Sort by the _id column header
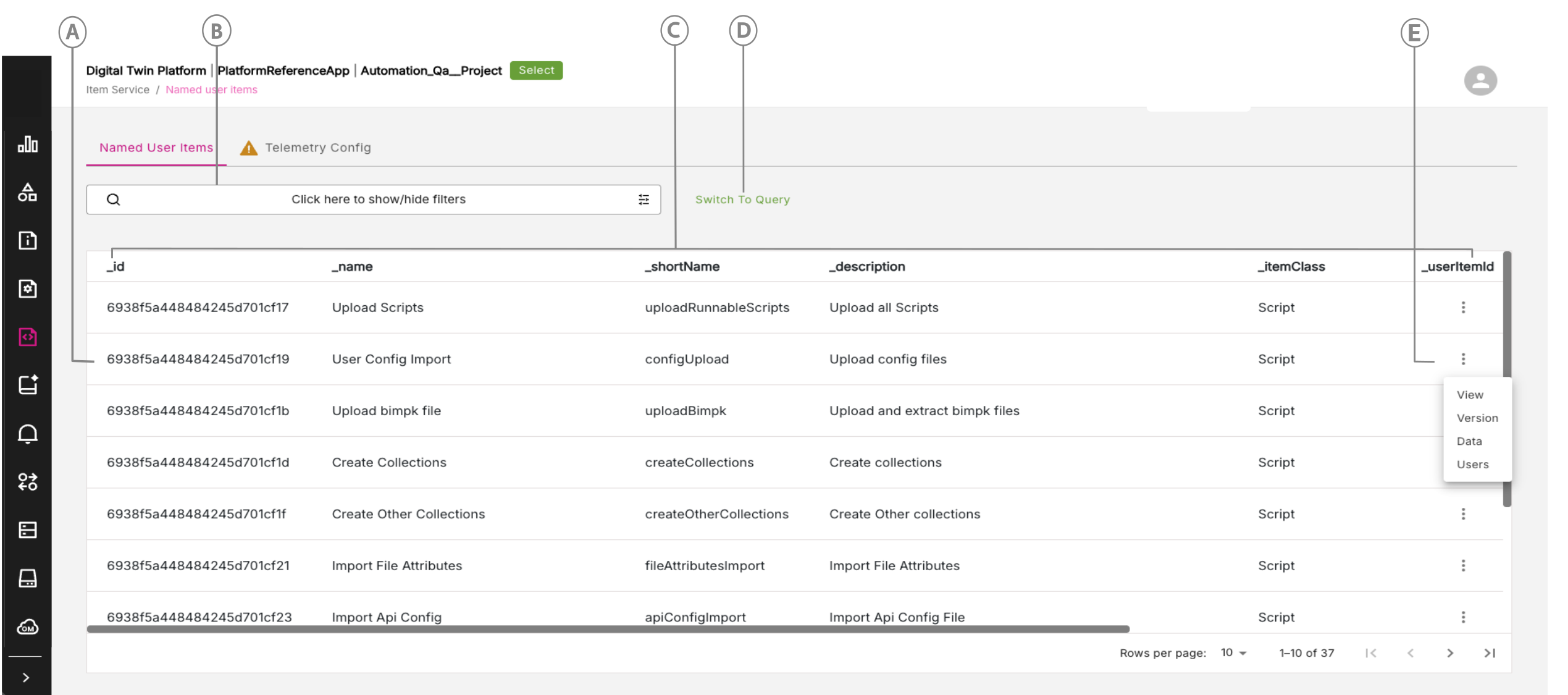Screen dimensions: 1568x695 click(115, 266)
